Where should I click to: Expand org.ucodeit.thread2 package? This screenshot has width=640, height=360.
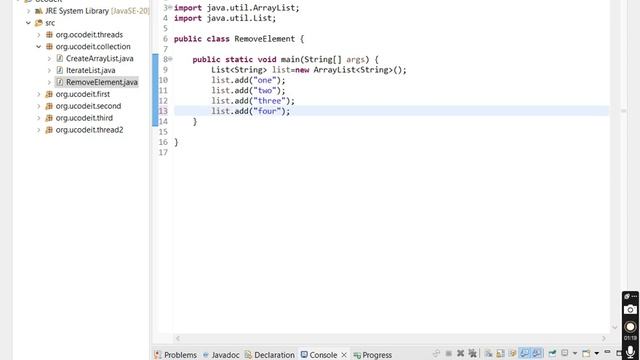pos(39,130)
